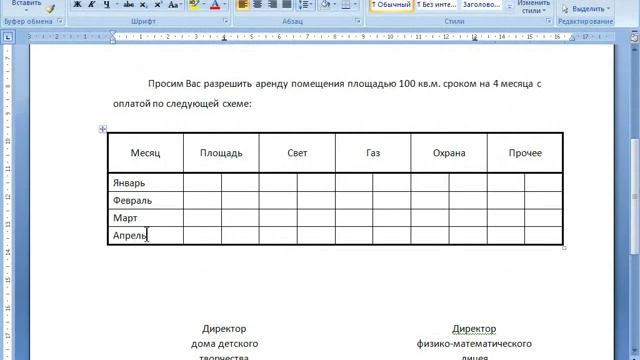Click the дома детского text
This screenshot has height=360, width=640.
(224, 344)
